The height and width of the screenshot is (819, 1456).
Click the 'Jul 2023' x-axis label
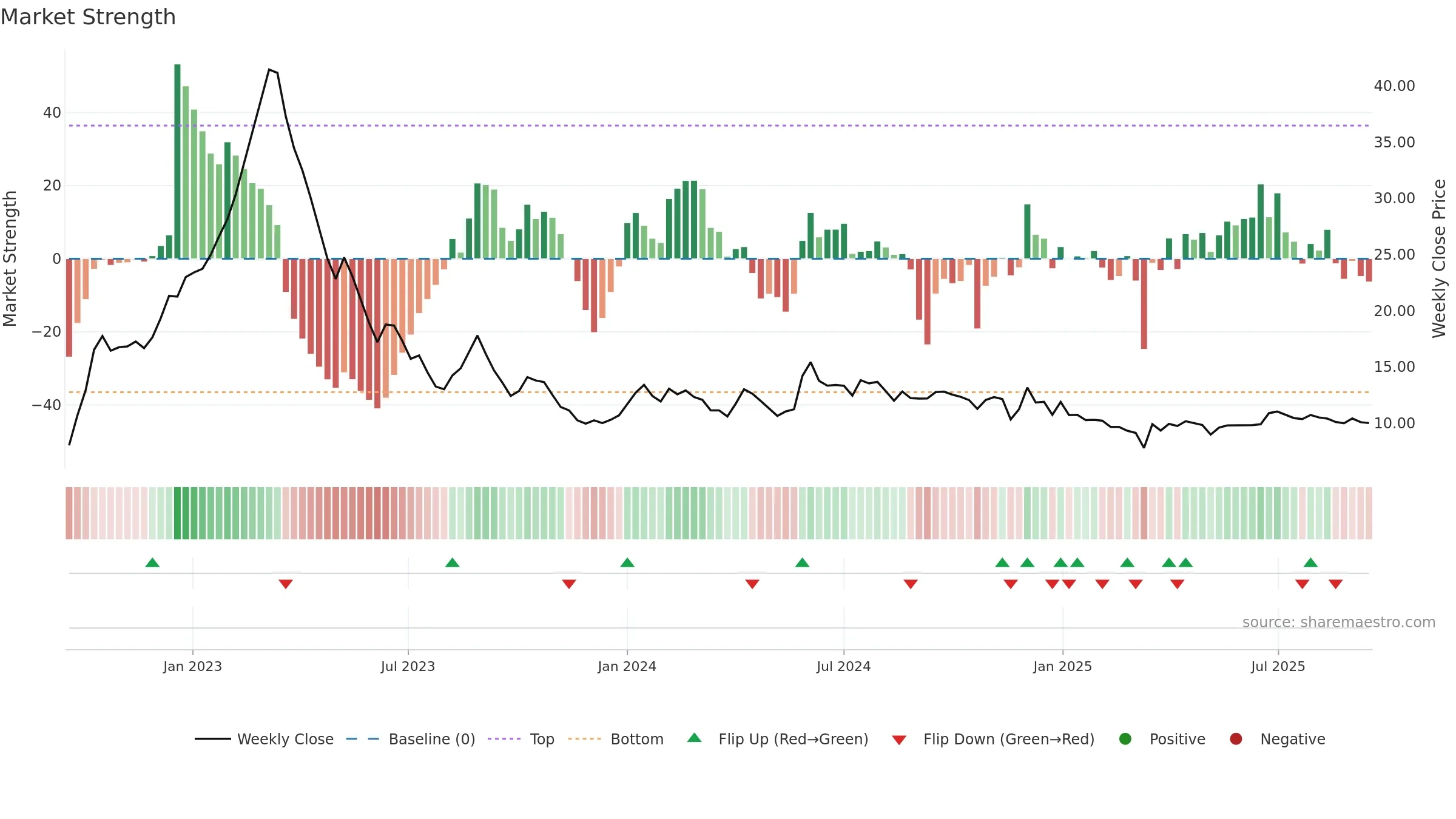click(x=408, y=666)
